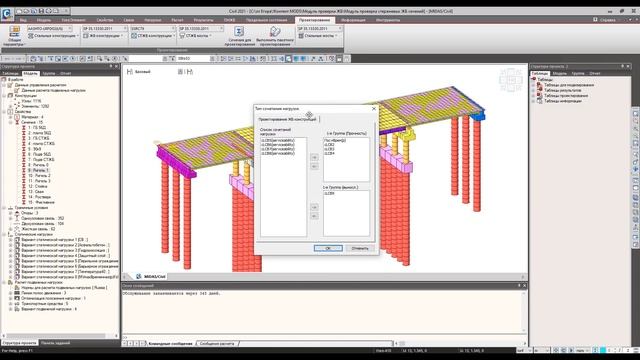640x360 pixels.
Task: Click right-arrow button beside strength group list
Action: (314, 158)
